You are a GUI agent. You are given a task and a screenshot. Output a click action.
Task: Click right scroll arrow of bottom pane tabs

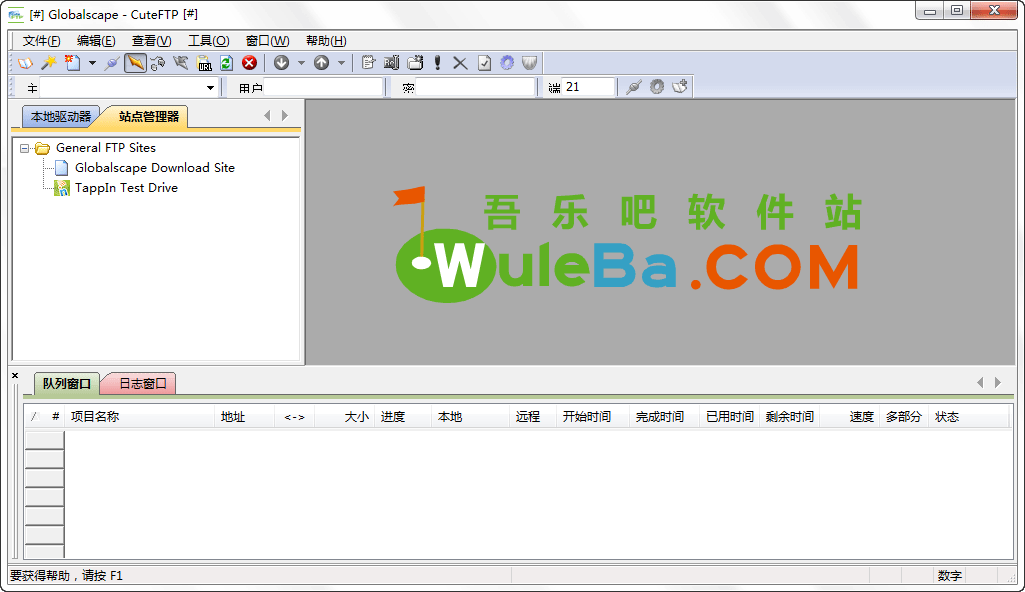point(998,382)
